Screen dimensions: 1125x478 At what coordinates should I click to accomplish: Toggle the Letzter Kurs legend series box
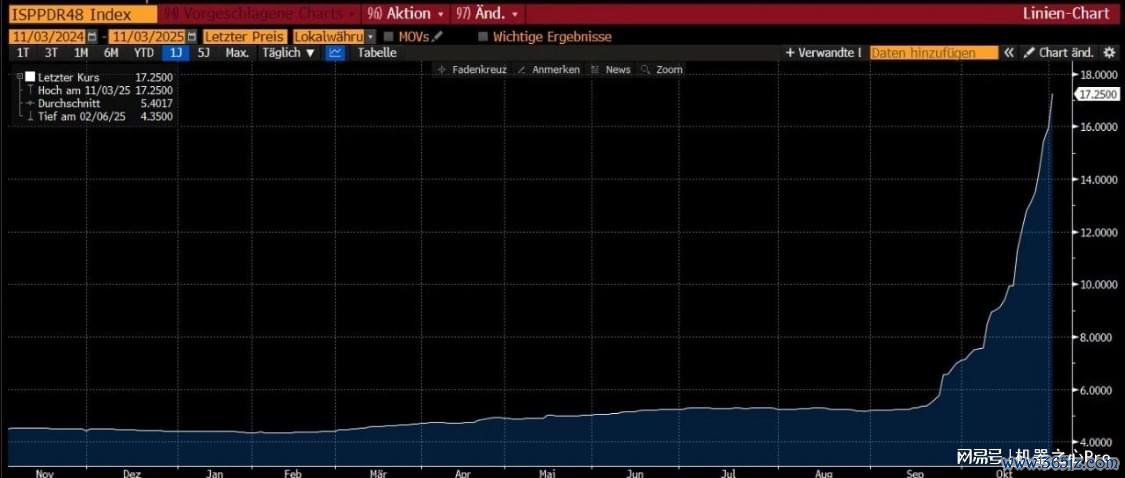click(30, 77)
